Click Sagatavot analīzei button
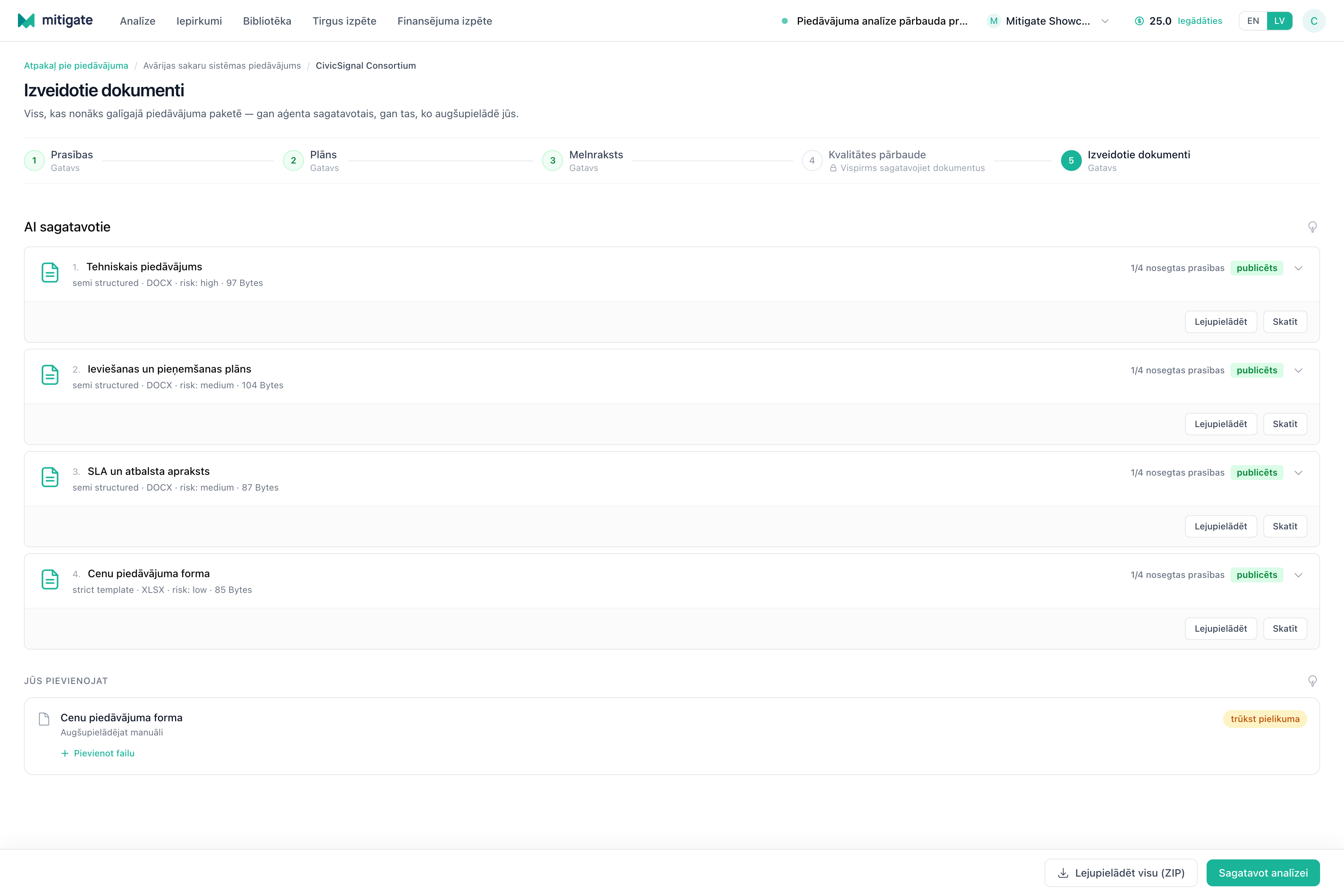 click(x=1263, y=872)
